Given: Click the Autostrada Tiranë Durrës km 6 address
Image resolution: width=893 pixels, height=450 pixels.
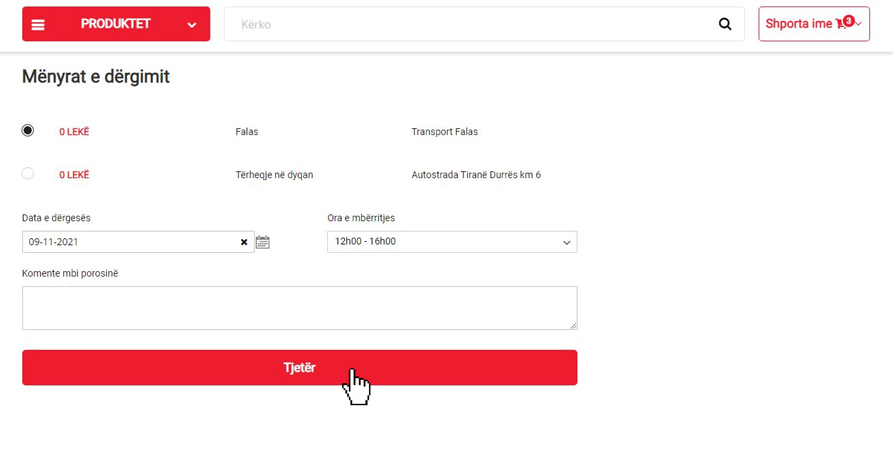Looking at the screenshot, I should (x=476, y=175).
